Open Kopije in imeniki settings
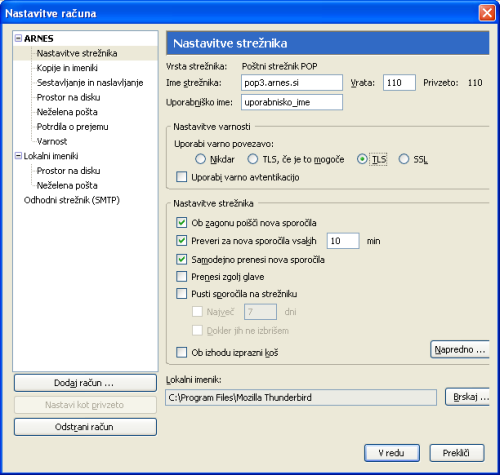Viewport: 500px width, 475px height. click(67, 68)
